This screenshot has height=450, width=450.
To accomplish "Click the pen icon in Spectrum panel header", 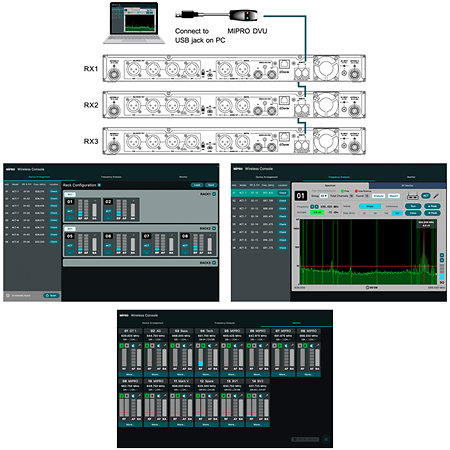I will click(436, 196).
